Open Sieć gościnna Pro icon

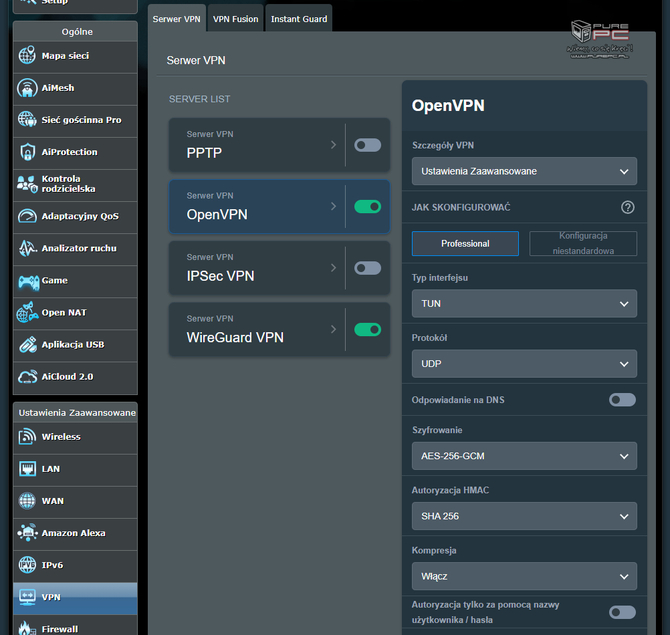[x=27, y=120]
